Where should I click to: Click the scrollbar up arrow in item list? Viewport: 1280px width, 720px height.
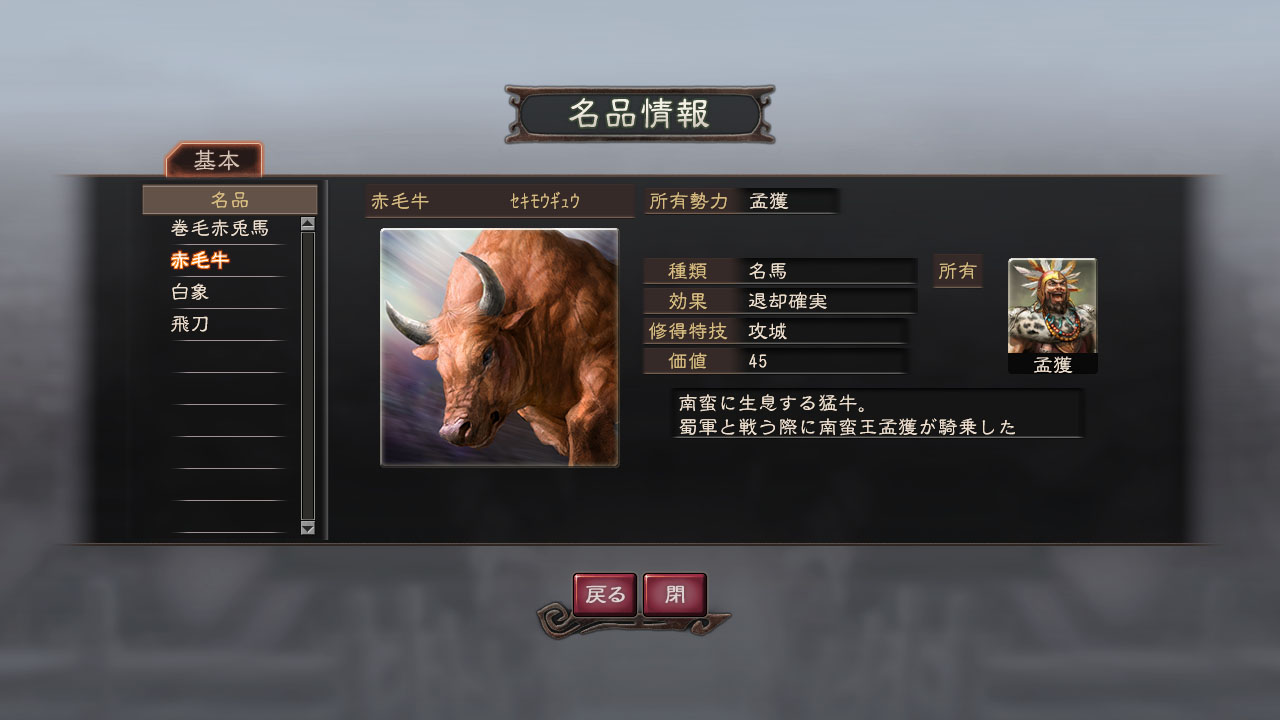coord(307,224)
